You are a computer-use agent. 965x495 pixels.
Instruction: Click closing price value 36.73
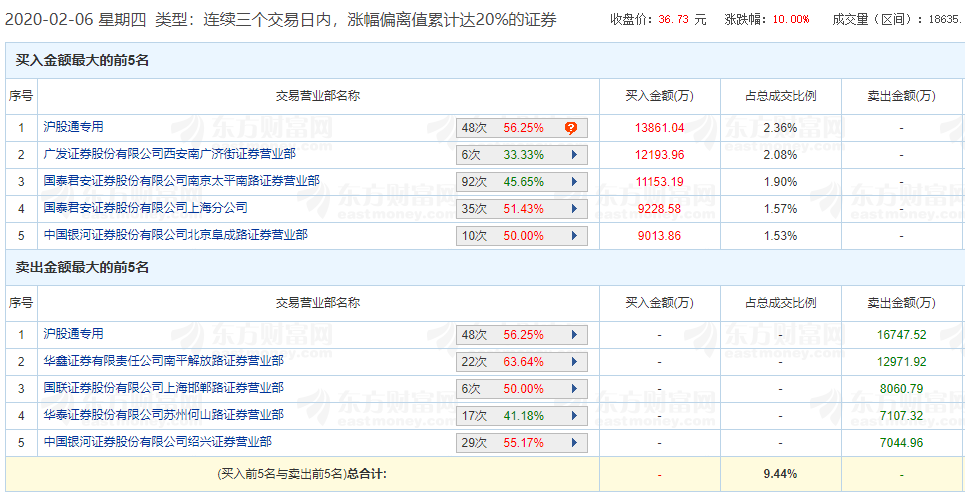tap(675, 19)
